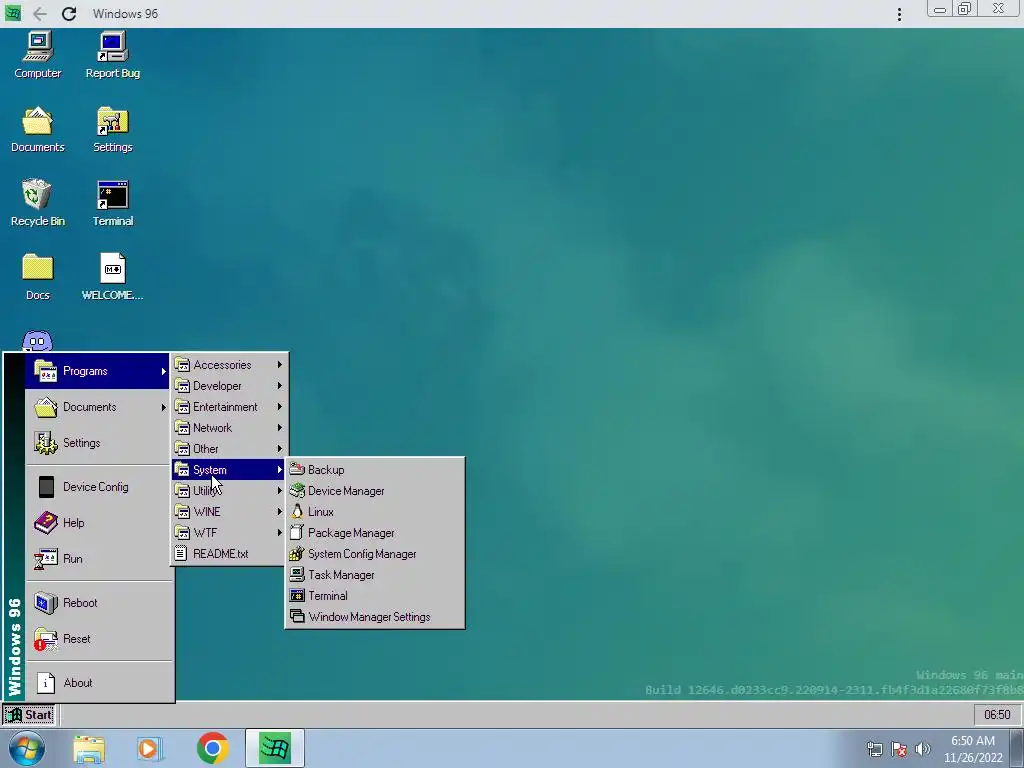This screenshot has height=768, width=1024.
Task: Expand the Developer programs folder
Action: coord(229,385)
